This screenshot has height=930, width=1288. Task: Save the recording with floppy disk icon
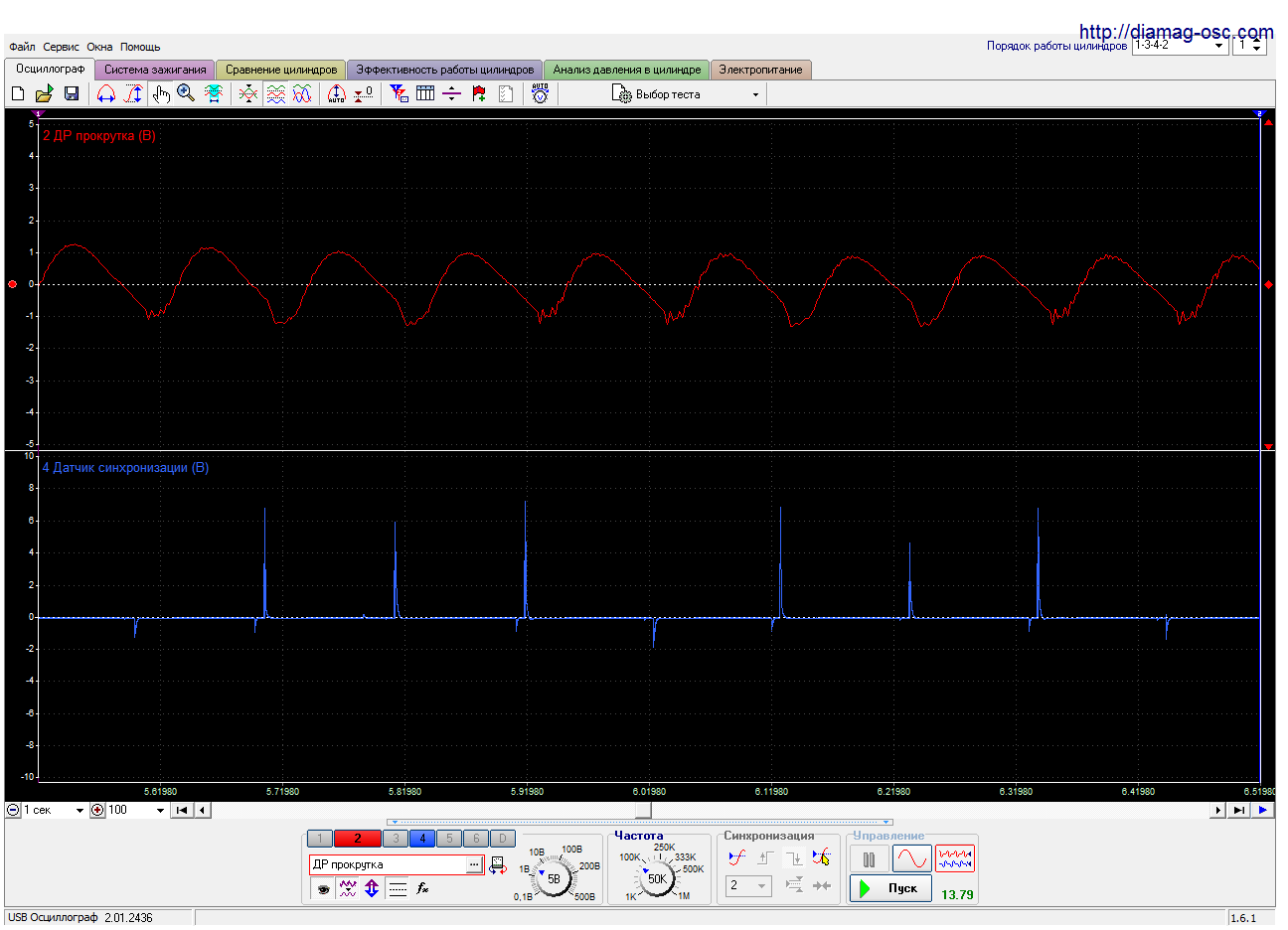coord(72,93)
